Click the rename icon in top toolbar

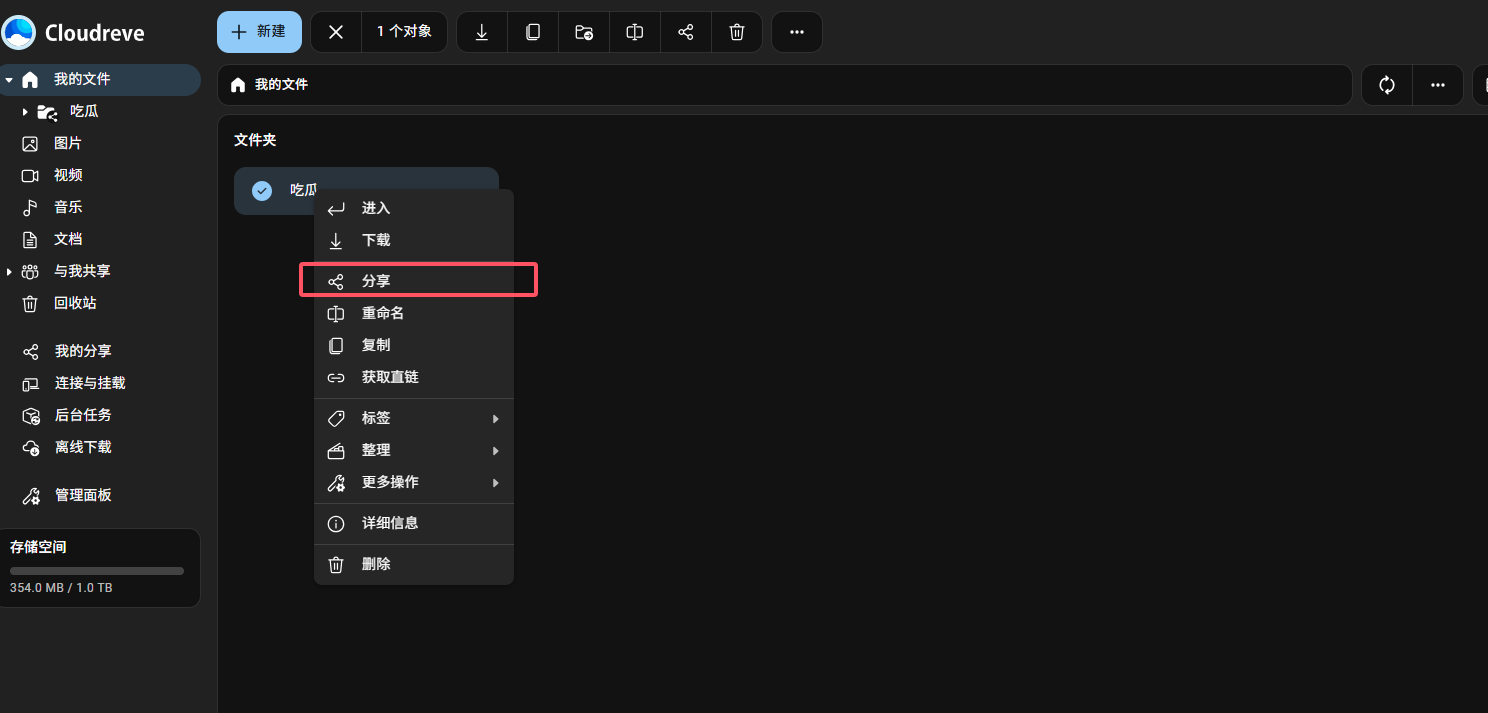pyautogui.click(x=635, y=32)
